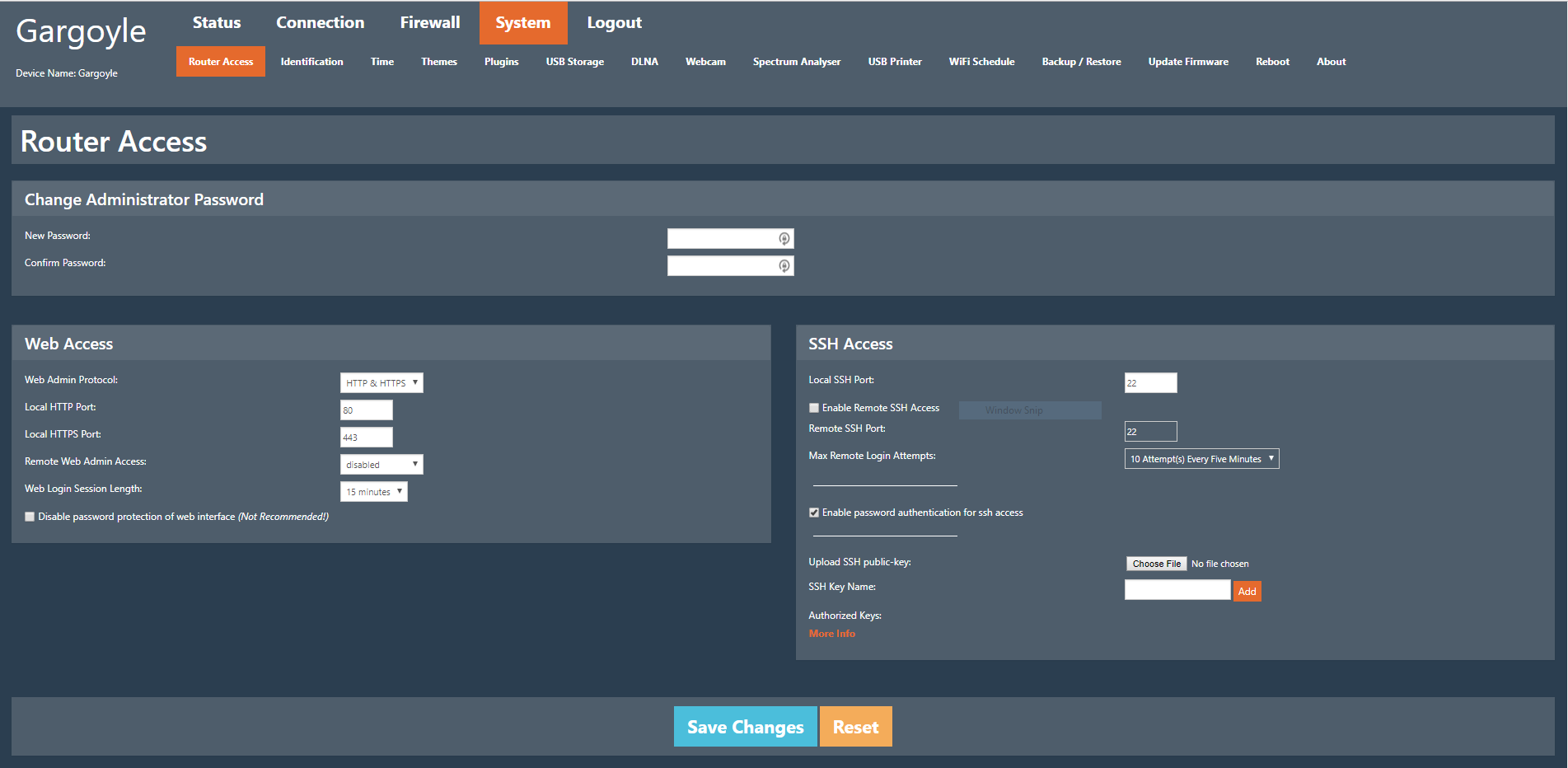
Task: Open the Status menu
Action: (217, 23)
